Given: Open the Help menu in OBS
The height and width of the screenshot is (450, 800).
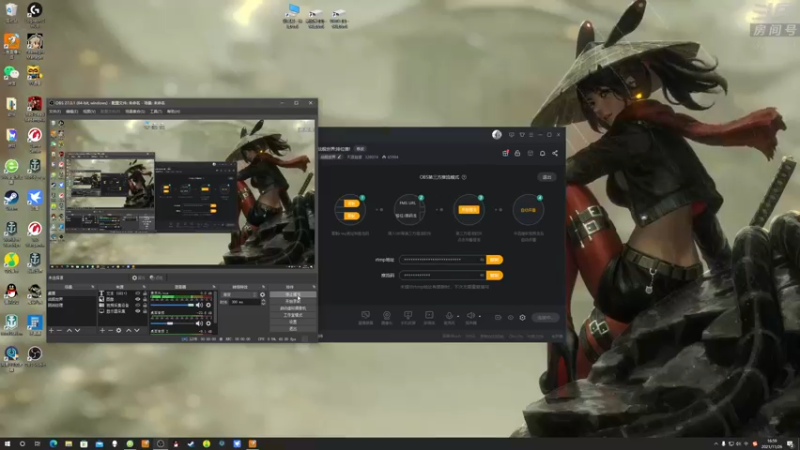Looking at the screenshot, I should (x=173, y=111).
